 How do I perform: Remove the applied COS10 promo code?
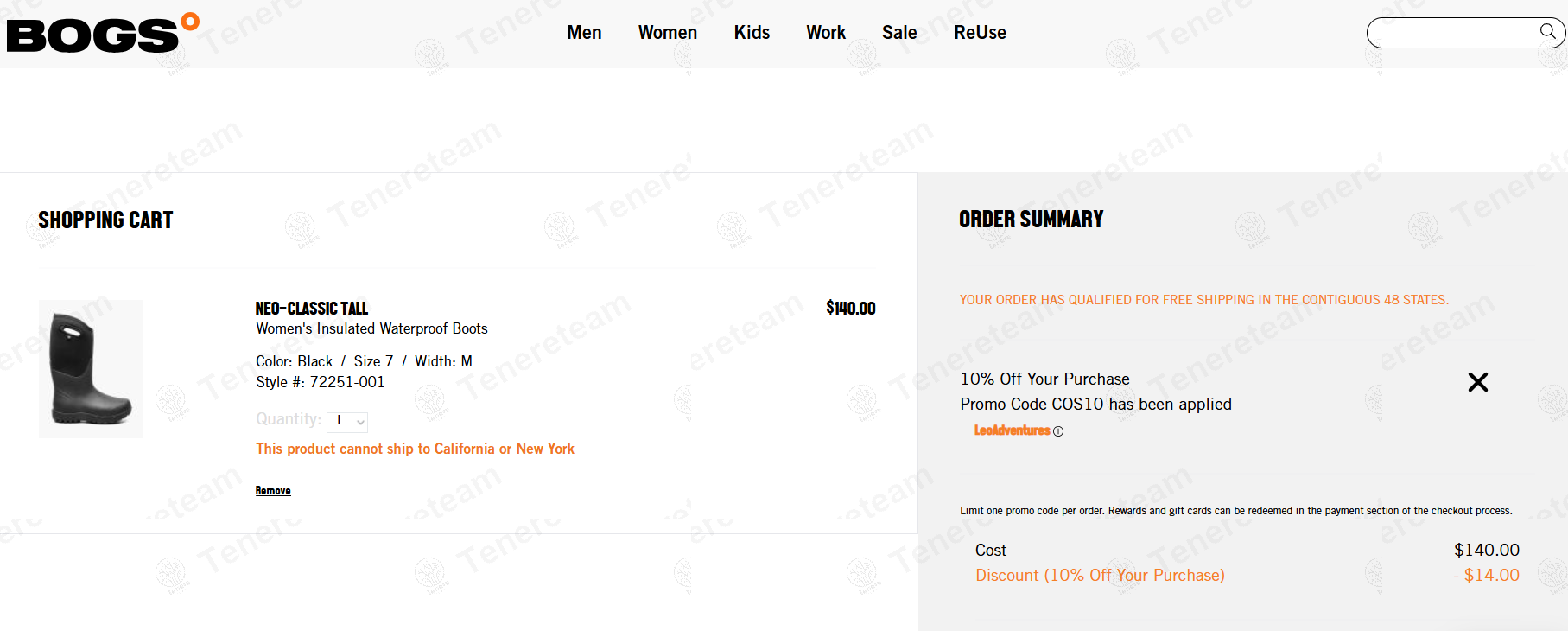(x=1477, y=382)
